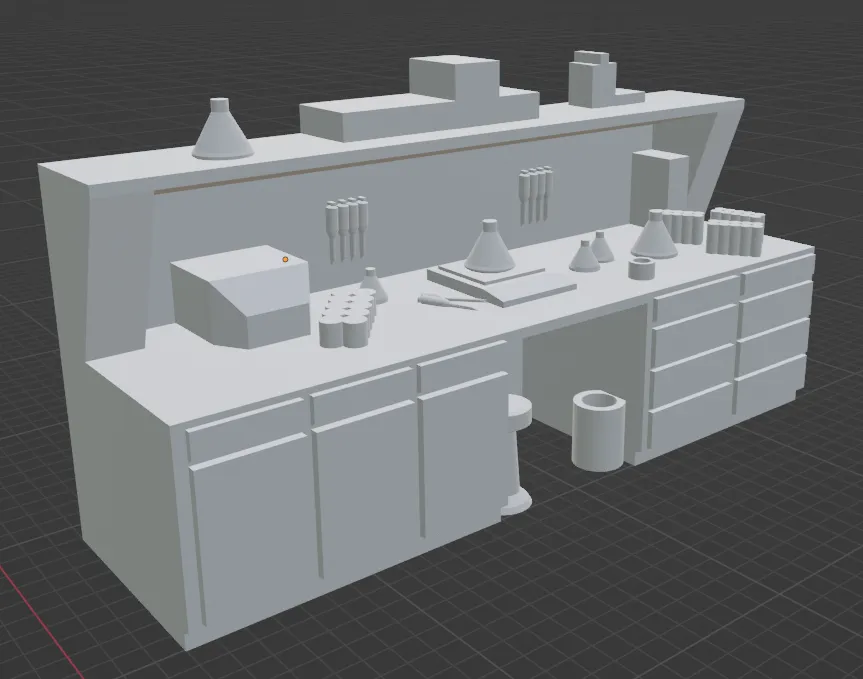863x679 pixels.
Task: Select the tall box against right back wall
Action: pos(658,180)
